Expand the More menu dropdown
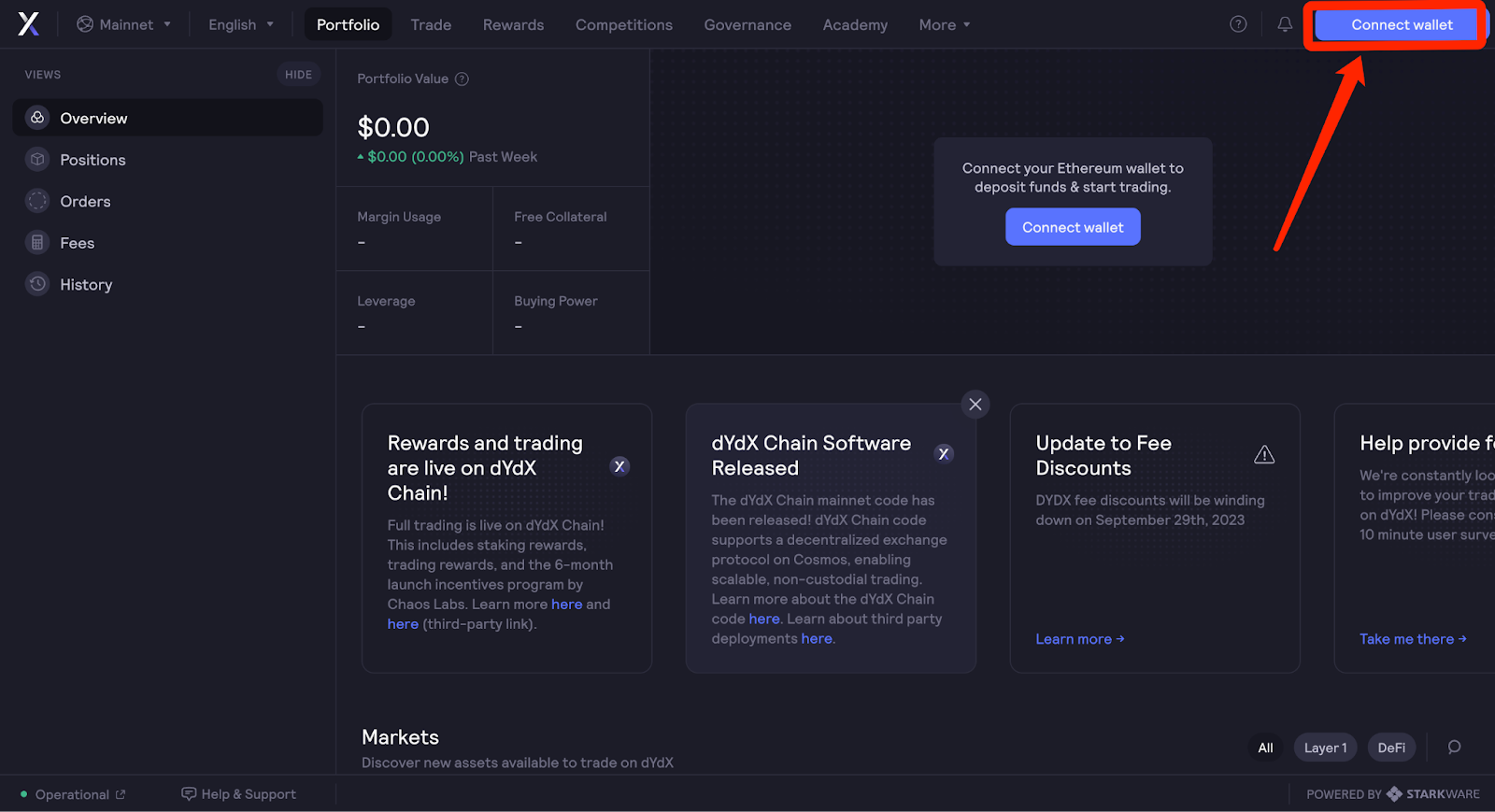 coord(945,24)
